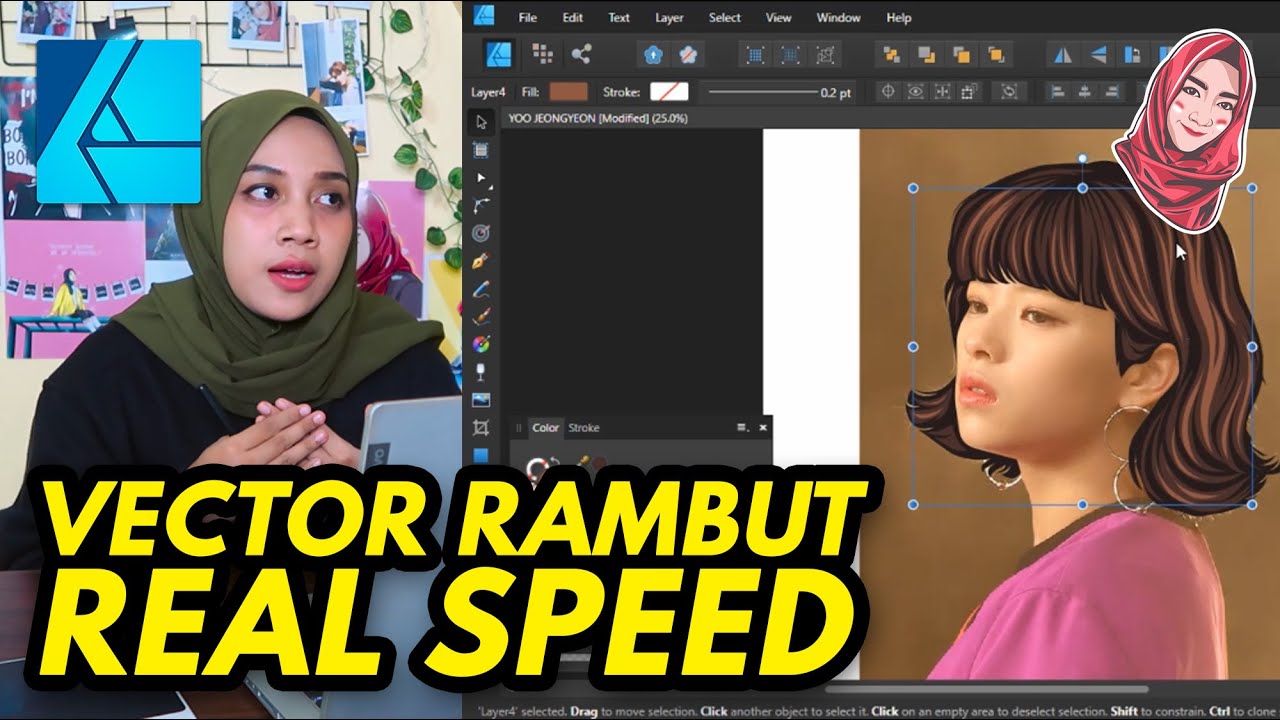
Task: Switch to the Pixel persona
Action: point(542,54)
